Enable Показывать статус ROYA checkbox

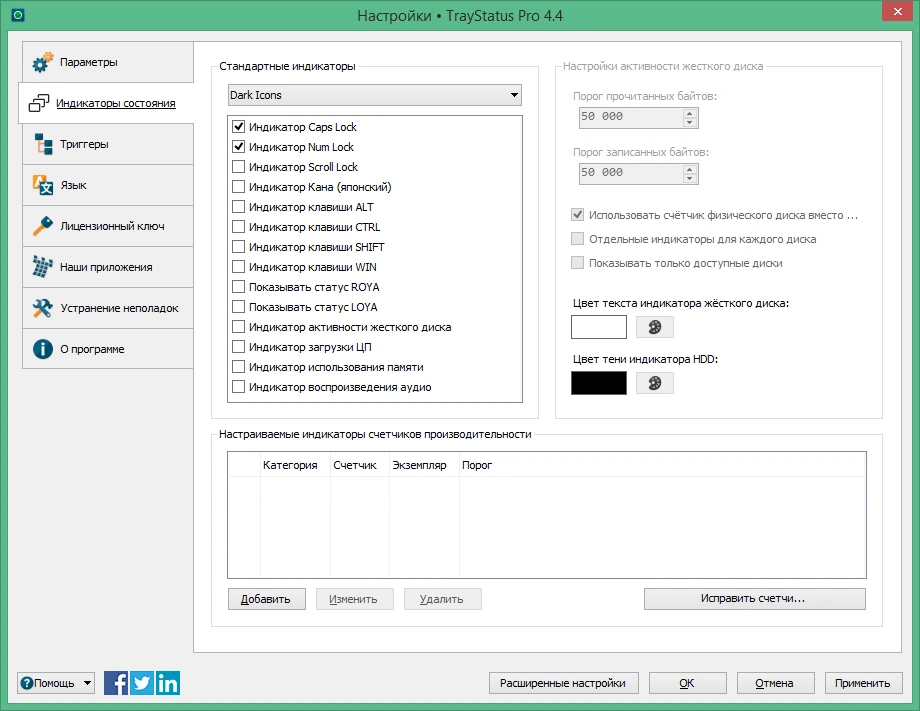(238, 287)
